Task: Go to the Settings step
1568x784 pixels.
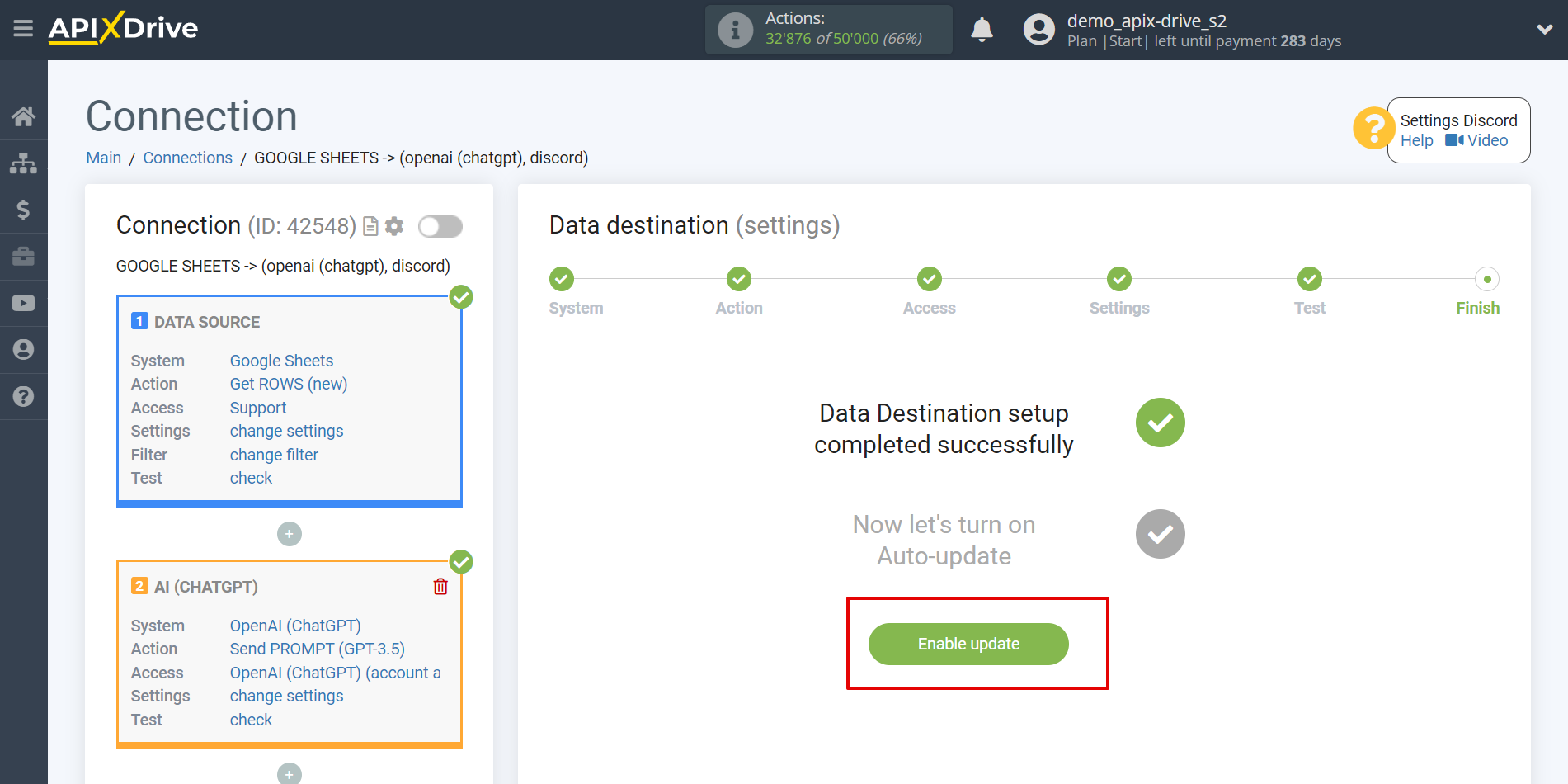Action: (x=1119, y=279)
